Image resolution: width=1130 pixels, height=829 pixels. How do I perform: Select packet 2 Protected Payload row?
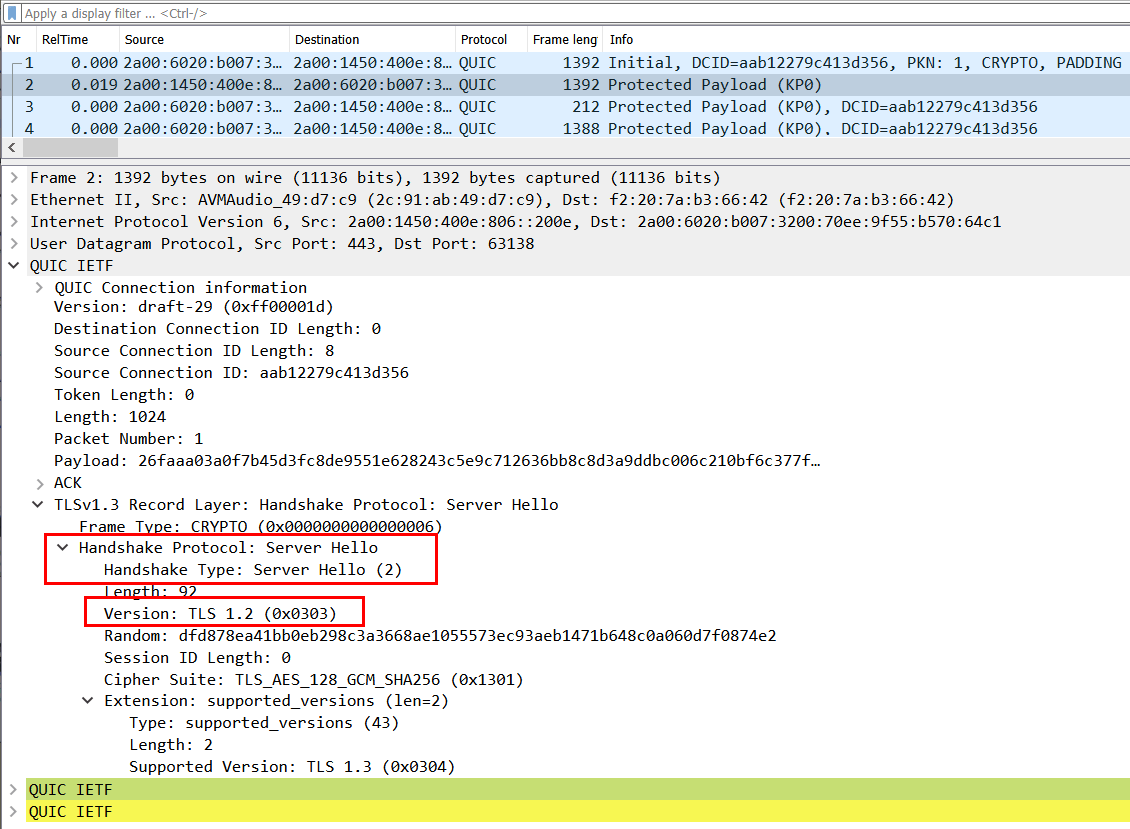[566, 84]
